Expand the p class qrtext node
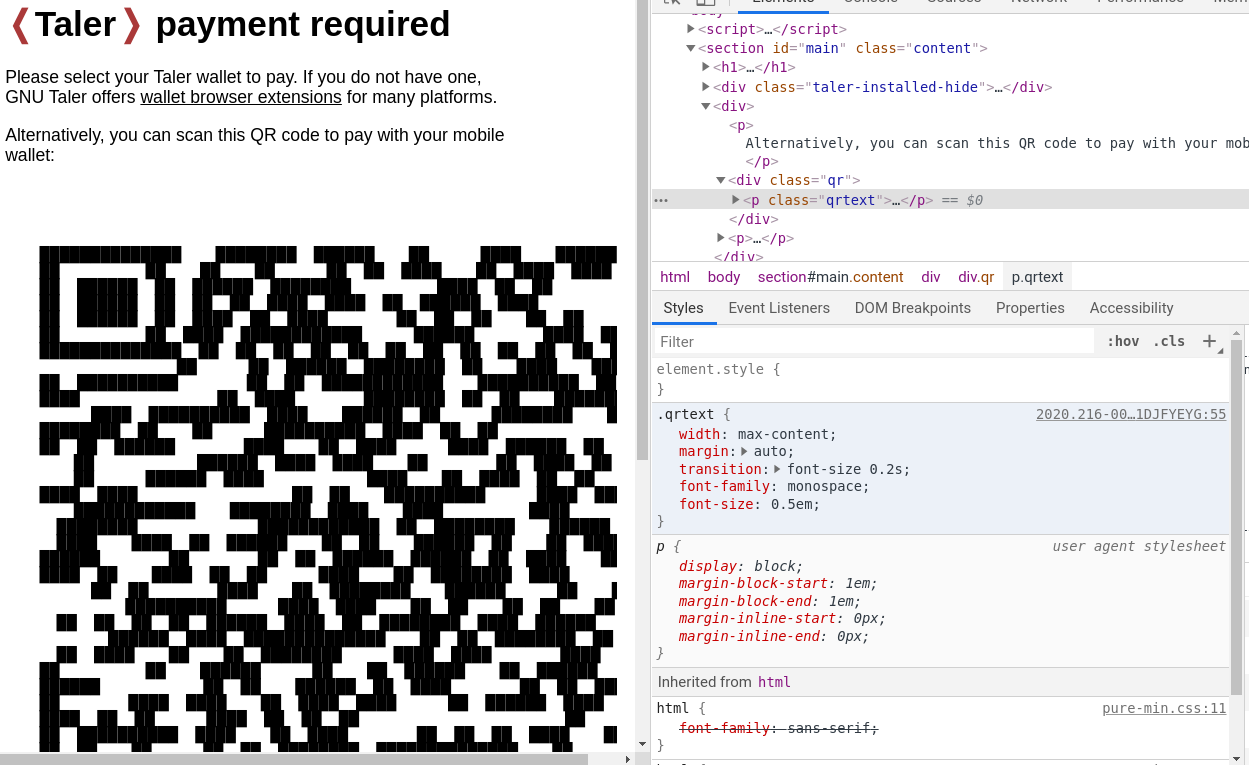 point(736,200)
